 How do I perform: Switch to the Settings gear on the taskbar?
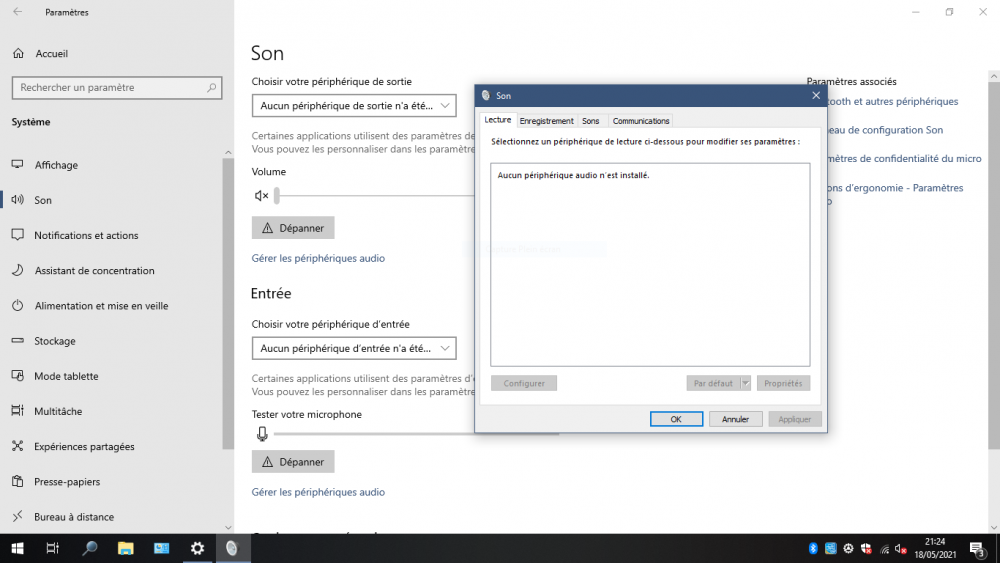(198, 548)
